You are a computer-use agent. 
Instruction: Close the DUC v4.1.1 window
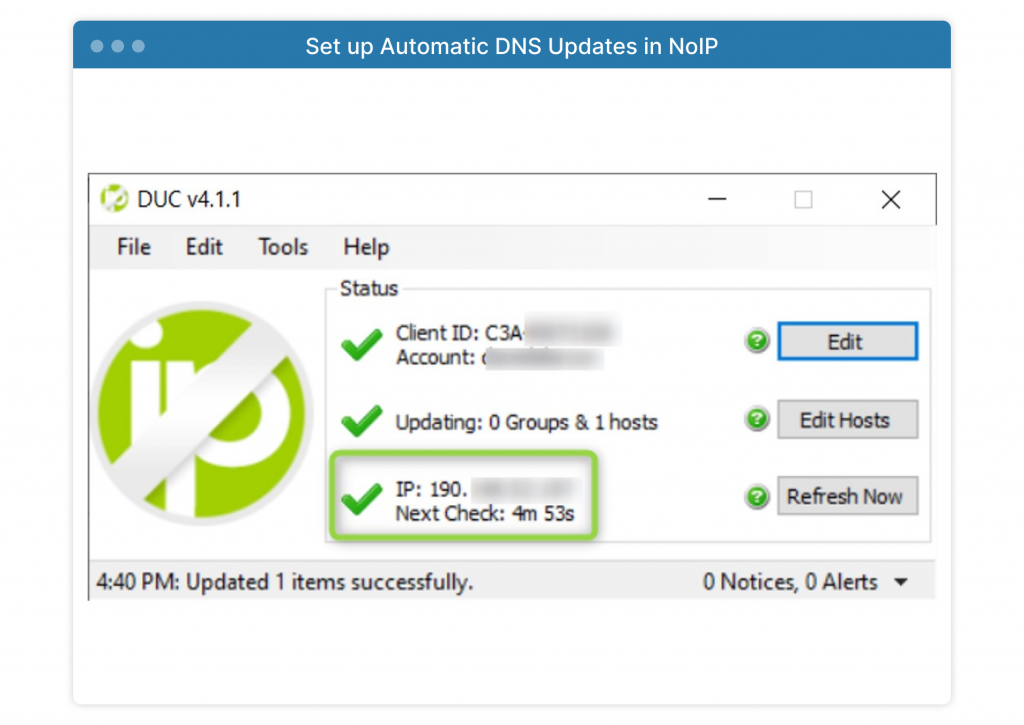(x=891, y=199)
